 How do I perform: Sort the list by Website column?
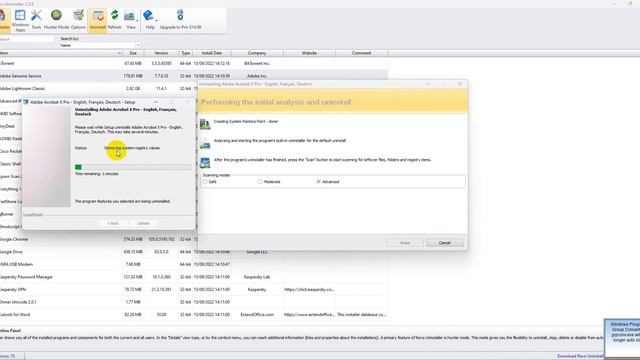[x=309, y=53]
